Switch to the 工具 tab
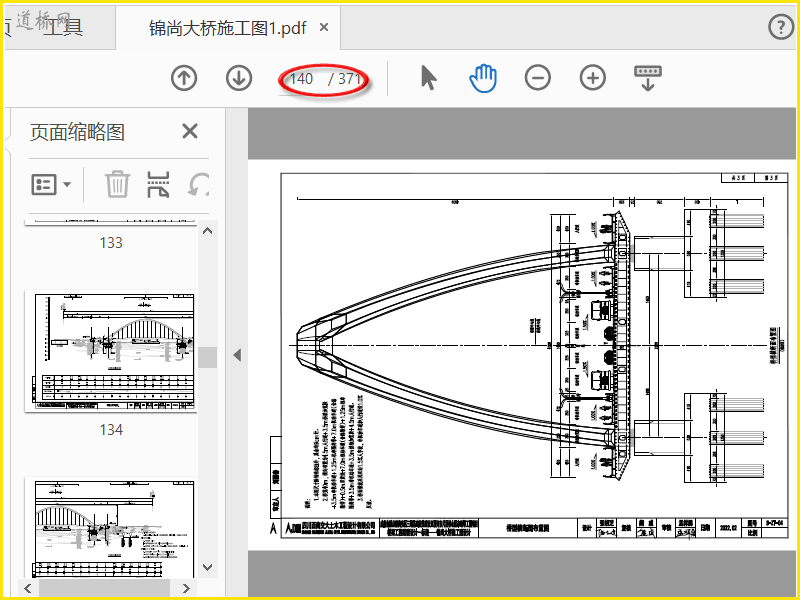This screenshot has height=600, width=800. (x=62, y=28)
